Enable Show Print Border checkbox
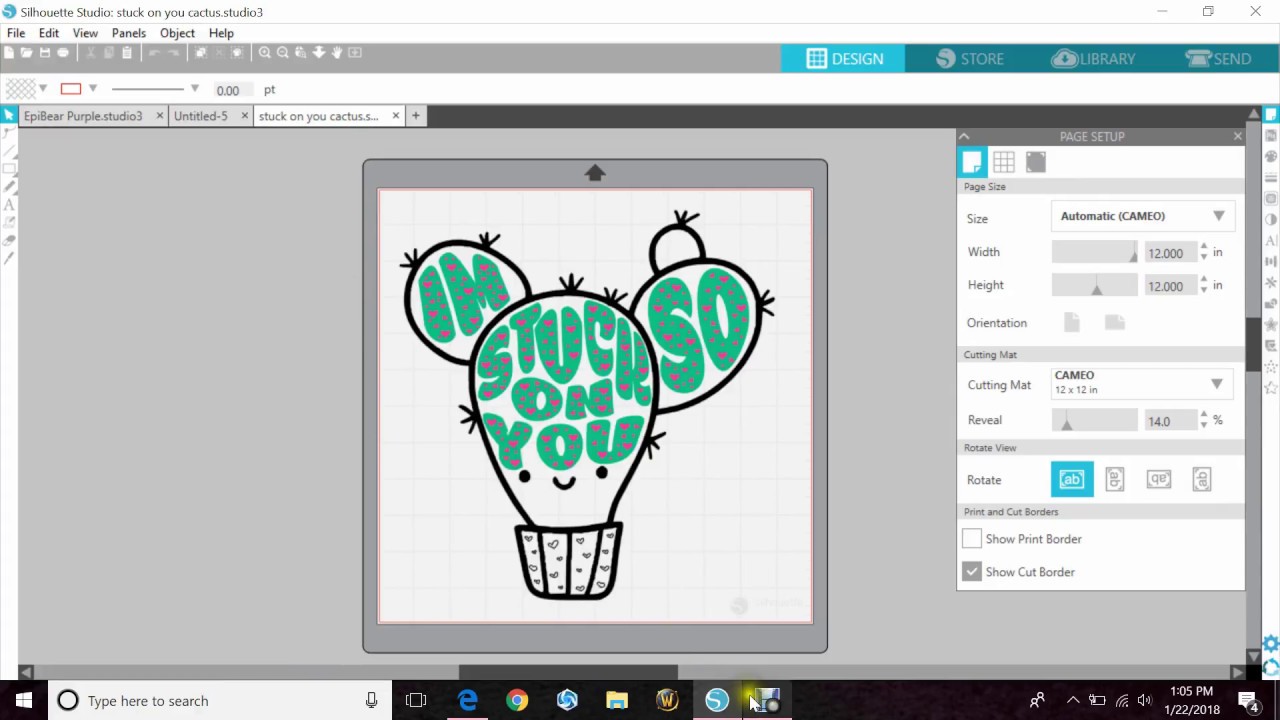The height and width of the screenshot is (720, 1280). point(972,539)
